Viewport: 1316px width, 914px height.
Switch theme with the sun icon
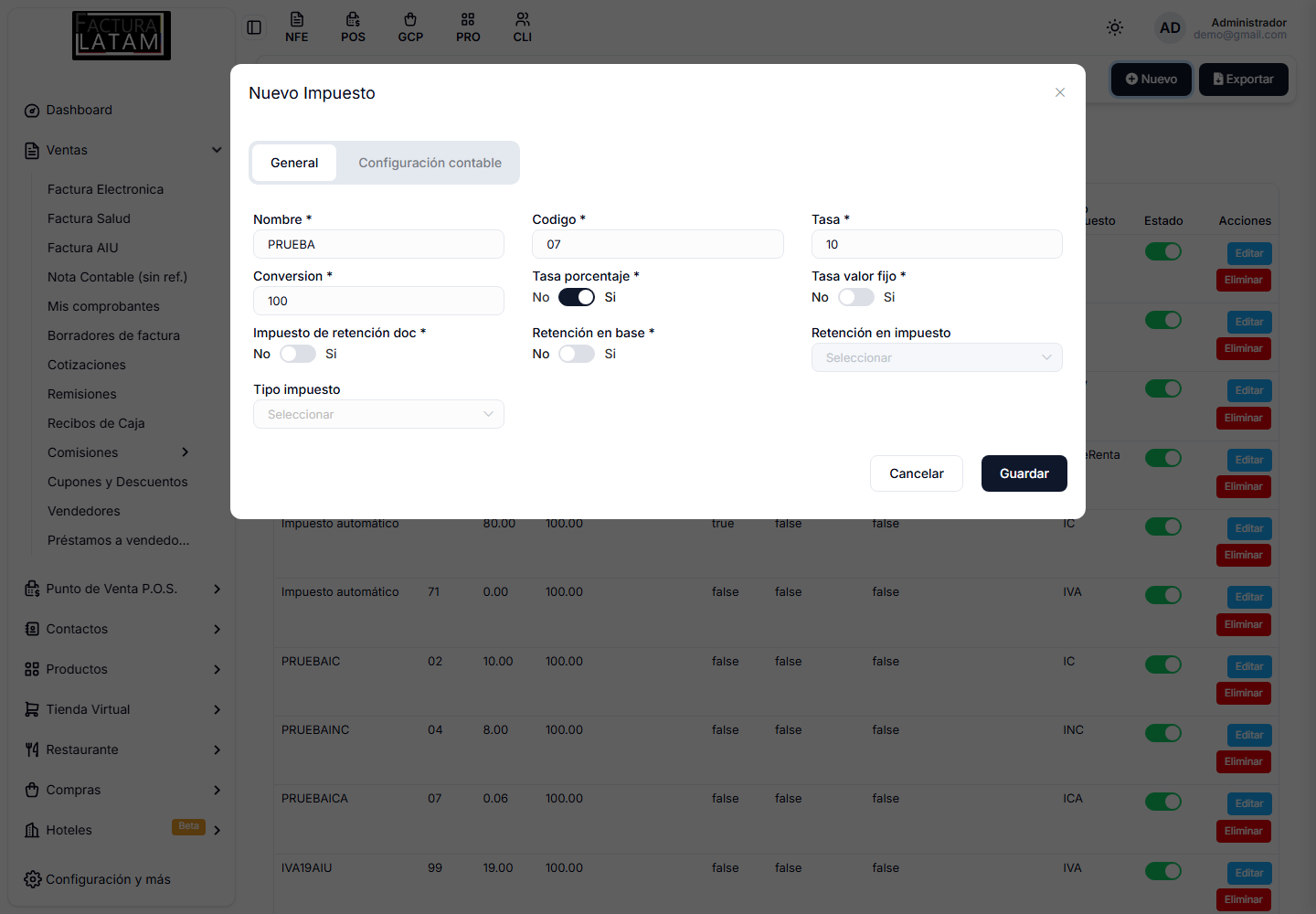click(x=1115, y=27)
